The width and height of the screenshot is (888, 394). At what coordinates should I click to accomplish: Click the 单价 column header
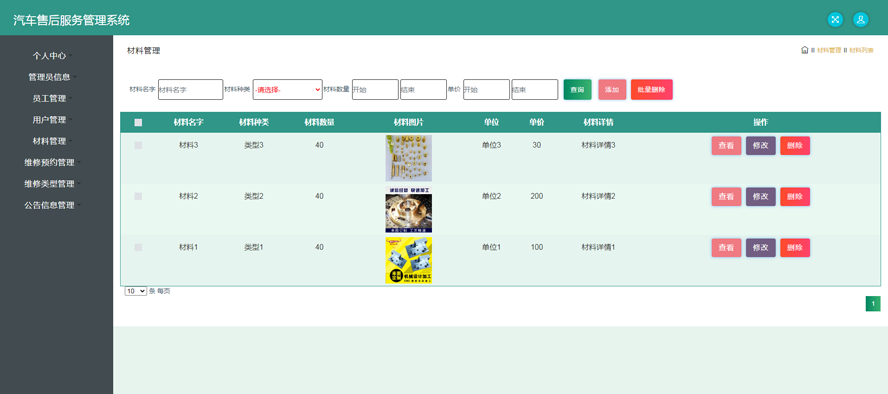coord(536,122)
